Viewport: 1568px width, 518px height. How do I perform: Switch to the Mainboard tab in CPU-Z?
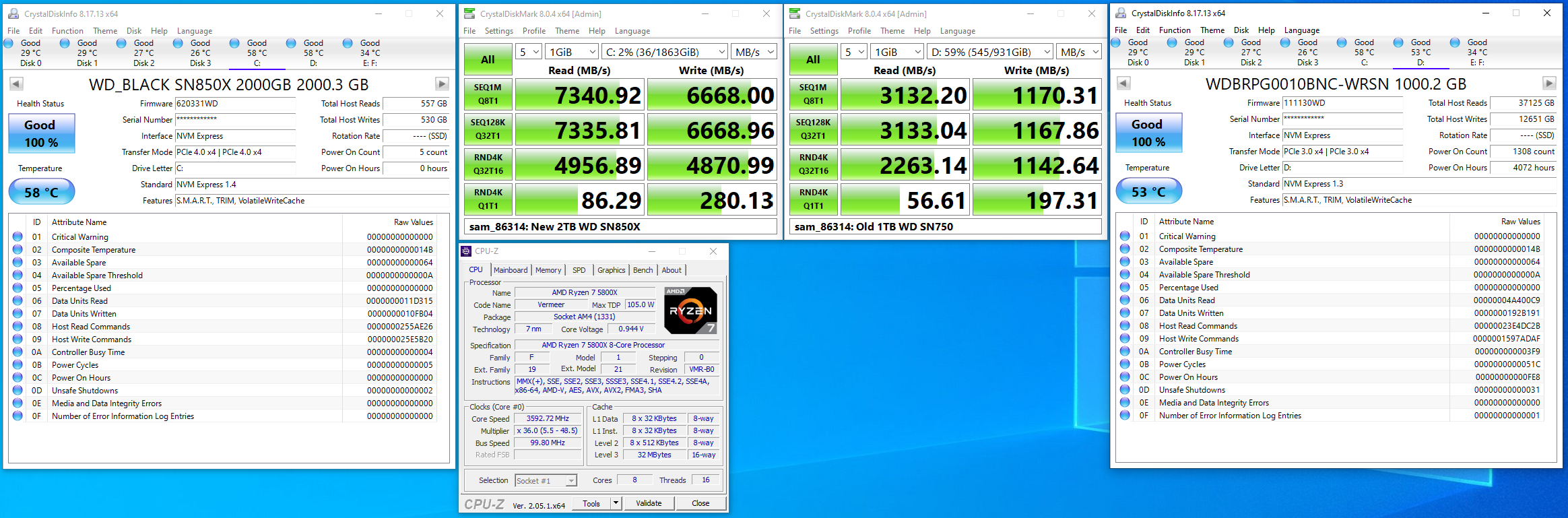click(511, 270)
